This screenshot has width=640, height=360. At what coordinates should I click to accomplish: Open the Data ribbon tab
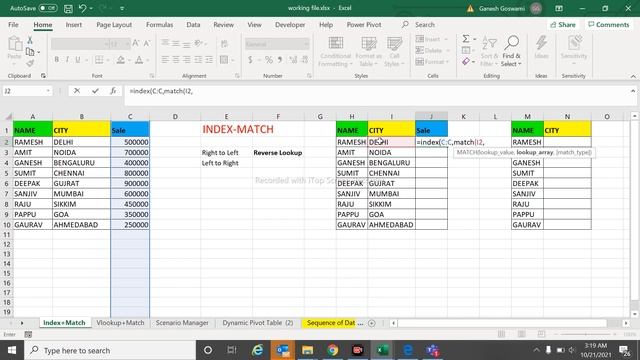point(193,24)
